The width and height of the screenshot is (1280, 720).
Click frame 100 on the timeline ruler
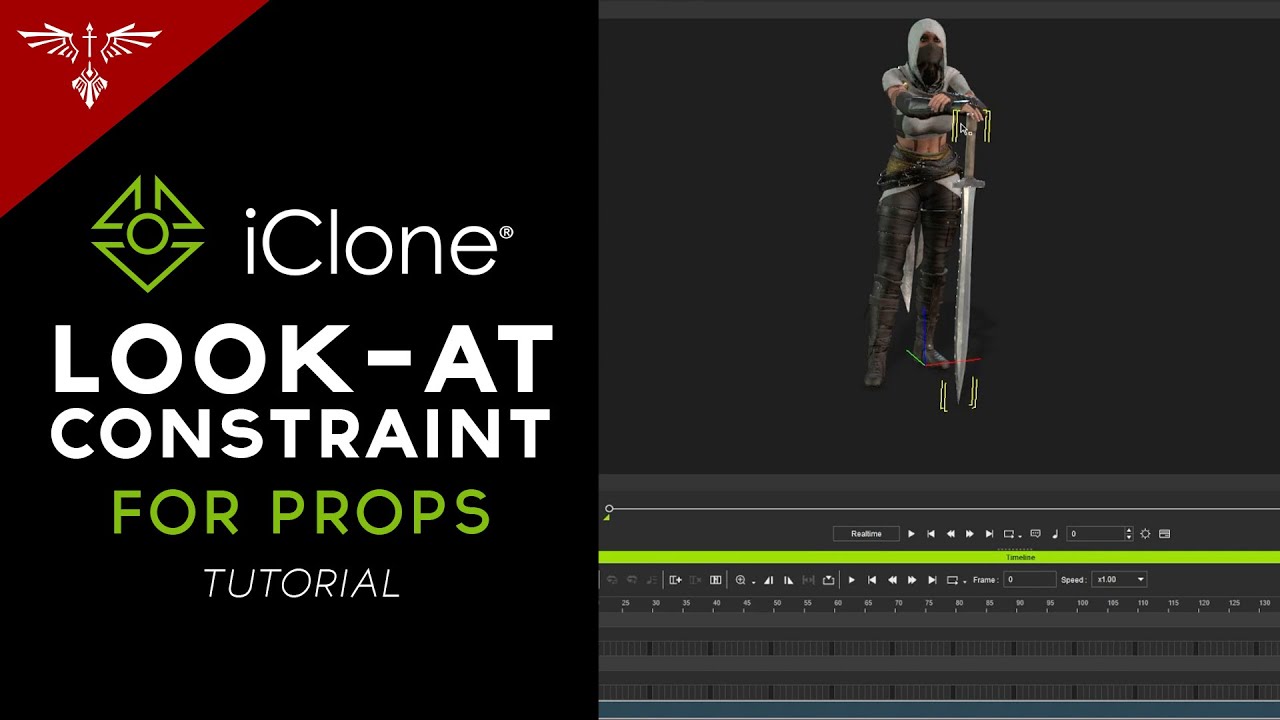pos(1082,603)
